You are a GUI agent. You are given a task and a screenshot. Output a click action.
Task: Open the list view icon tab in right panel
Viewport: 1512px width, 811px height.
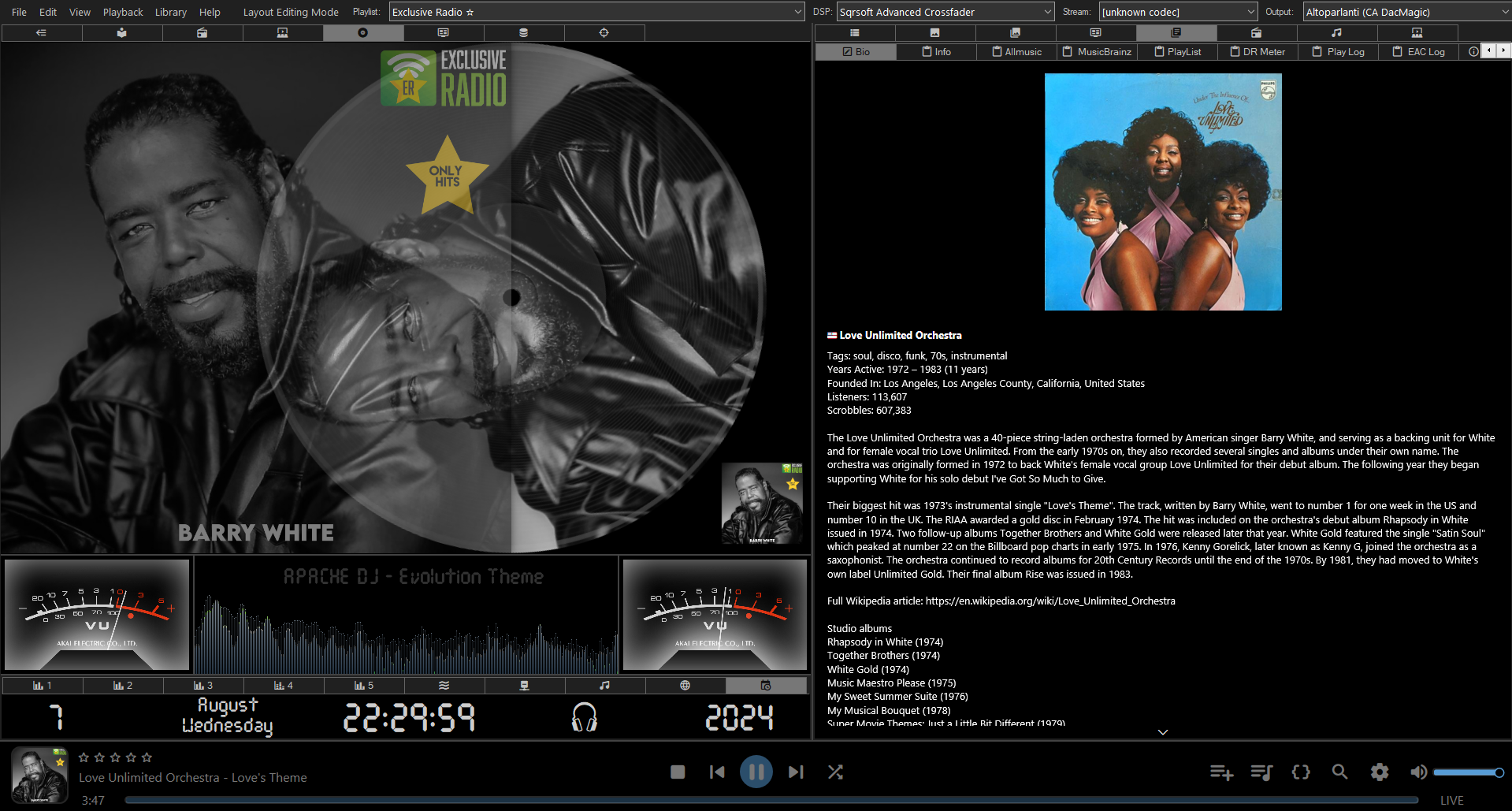coord(854,33)
